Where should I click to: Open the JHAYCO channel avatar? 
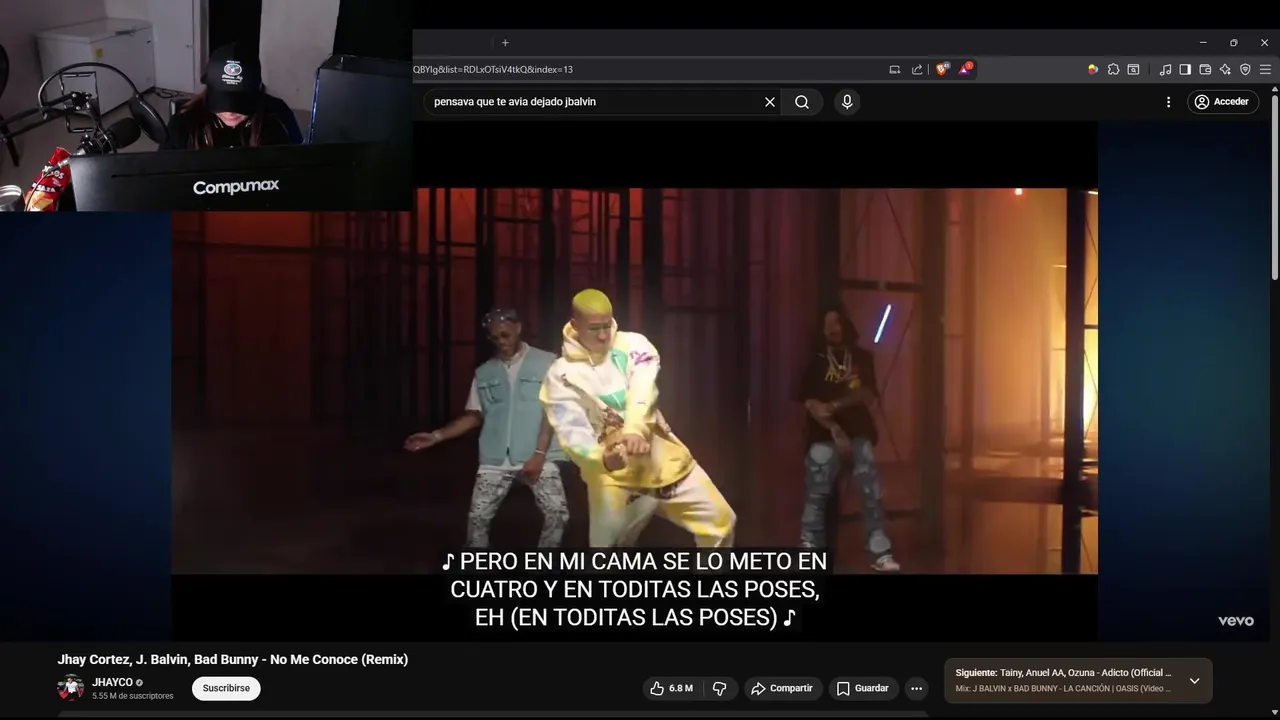70,688
